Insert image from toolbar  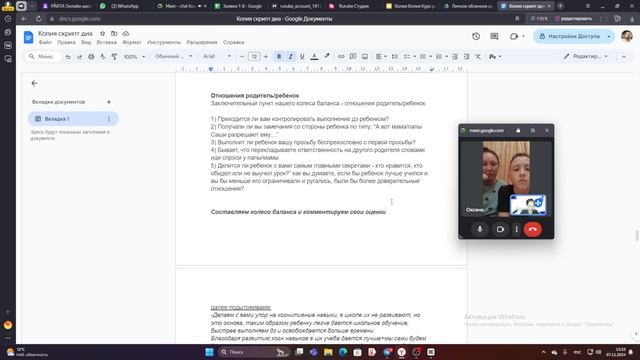click(365, 56)
